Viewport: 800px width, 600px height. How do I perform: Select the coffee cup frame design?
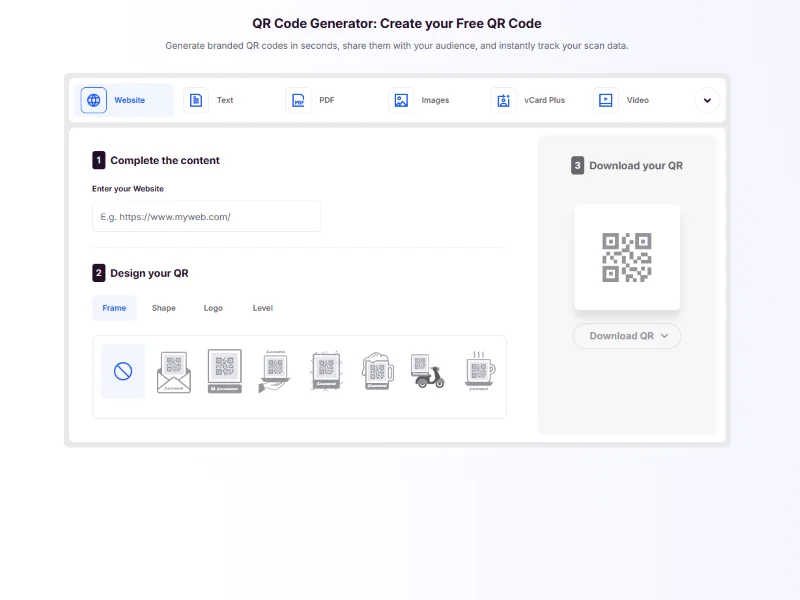pos(479,371)
